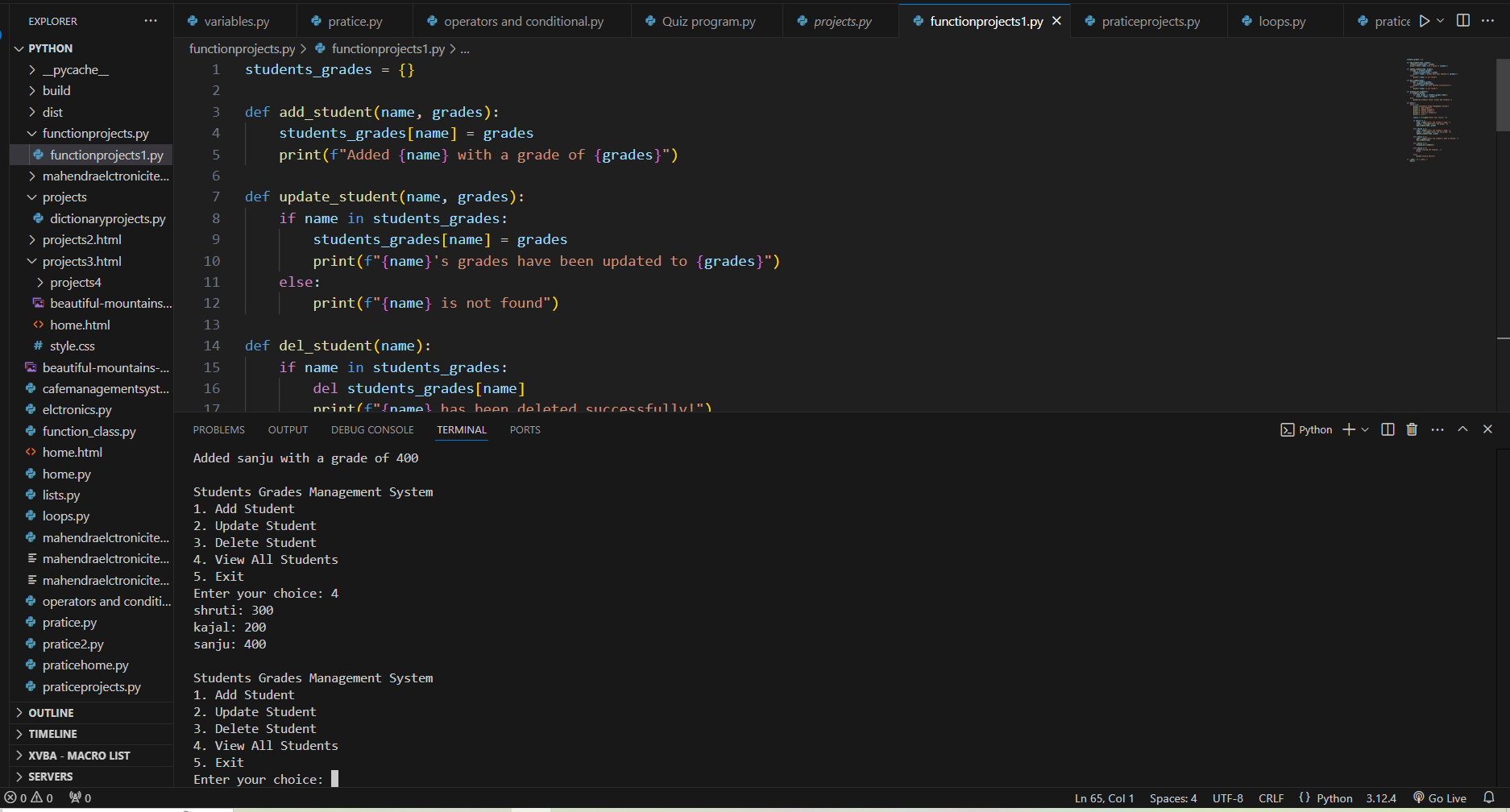Screen dimensions: 1510x812
Task: Split the terminal pane
Action: [1388, 429]
